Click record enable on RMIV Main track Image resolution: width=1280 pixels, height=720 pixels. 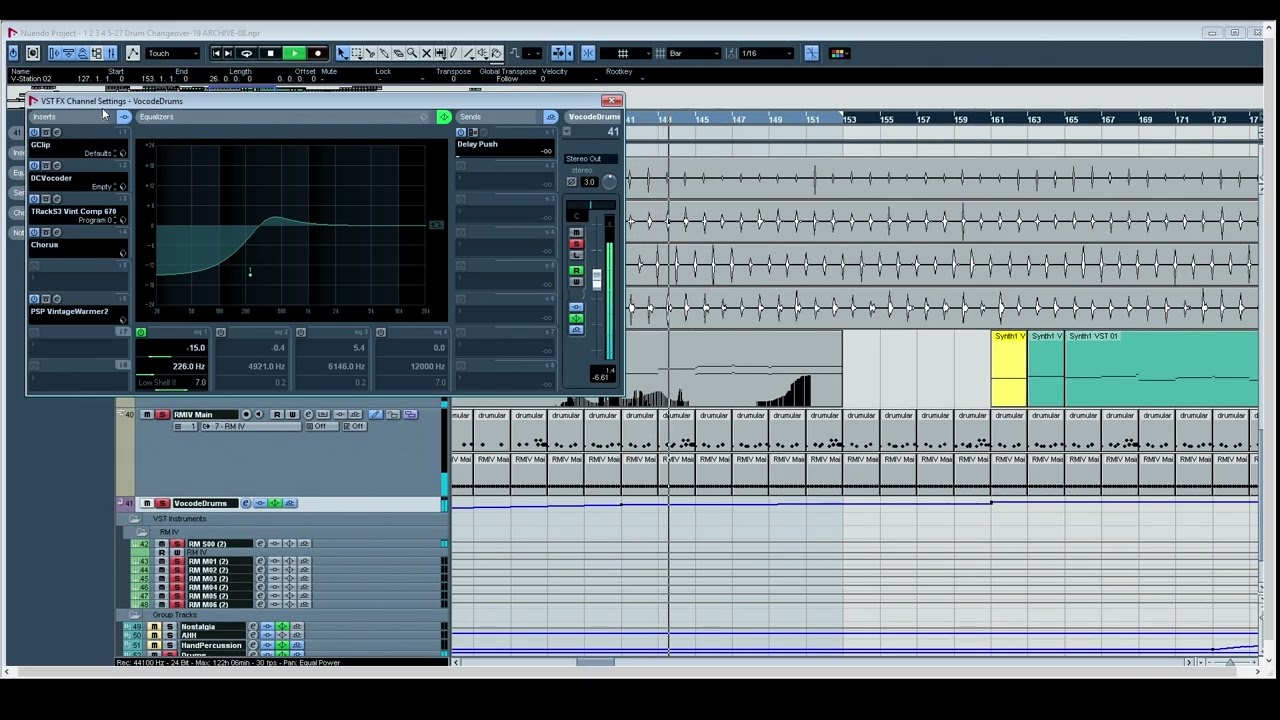(x=246, y=414)
